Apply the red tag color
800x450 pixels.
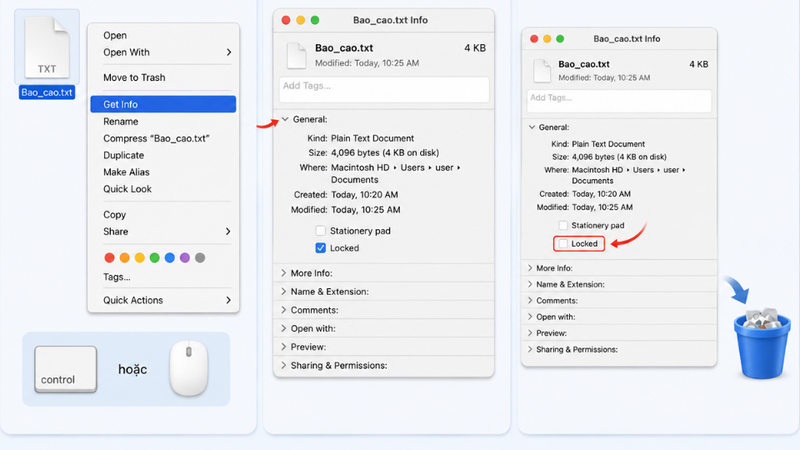click(x=109, y=258)
